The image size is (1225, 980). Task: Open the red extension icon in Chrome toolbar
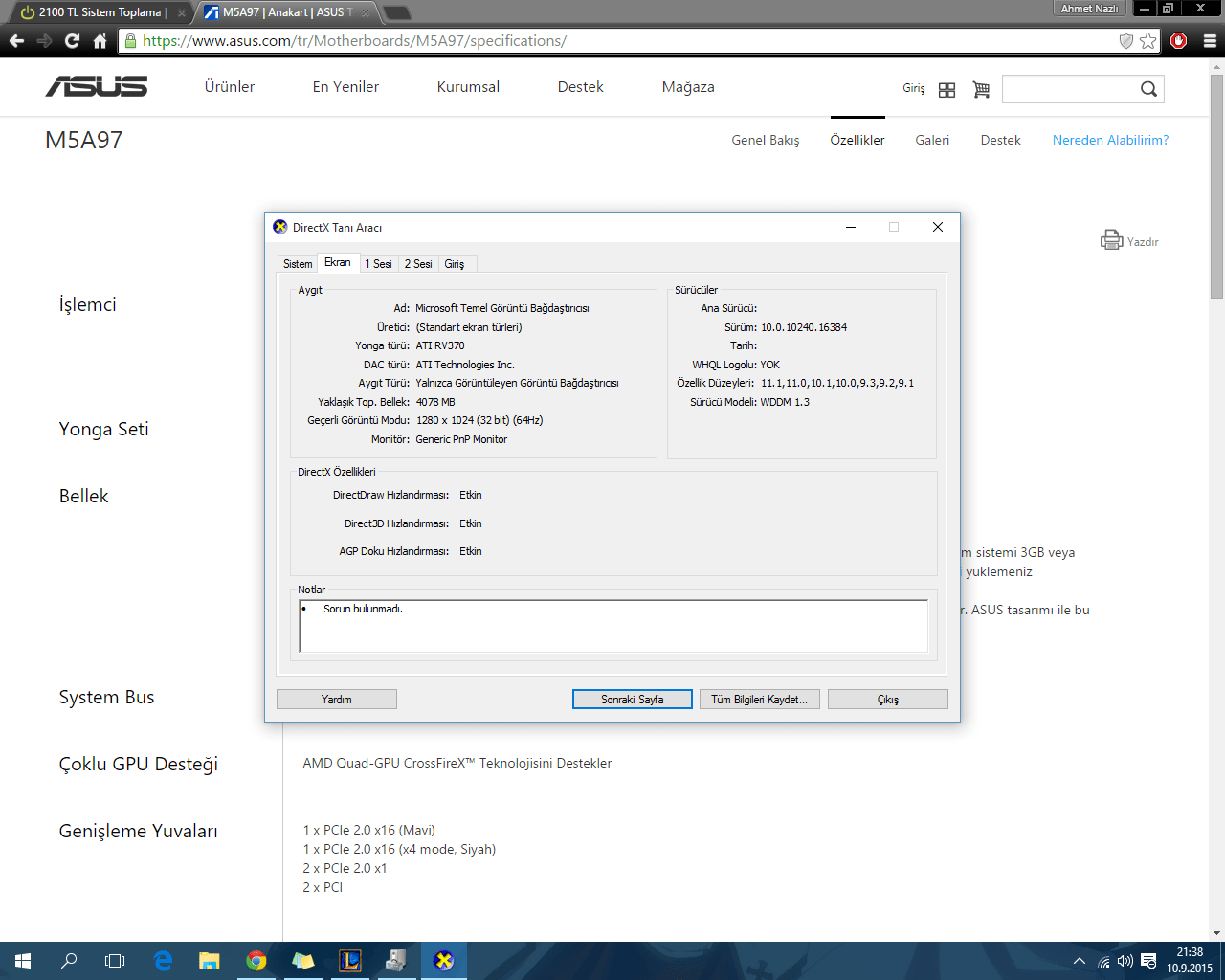(x=1179, y=41)
